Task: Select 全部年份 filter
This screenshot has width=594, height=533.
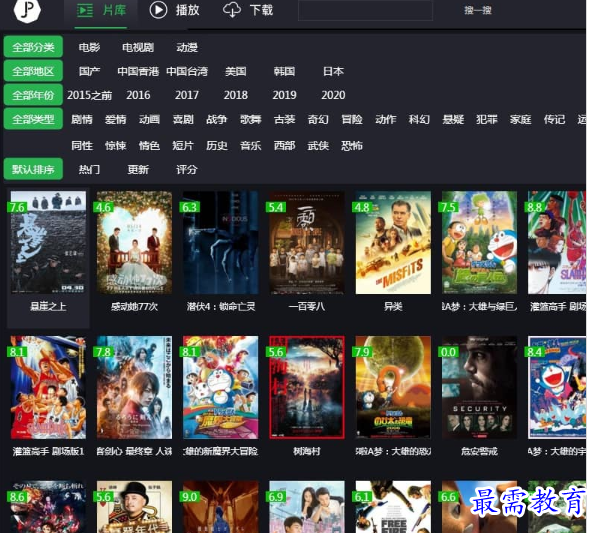Action: point(33,95)
